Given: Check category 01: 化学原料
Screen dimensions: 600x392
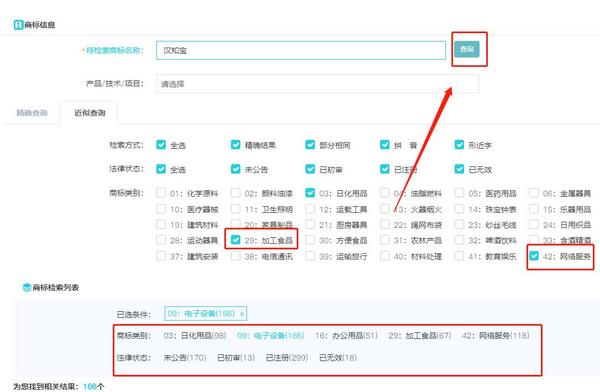Looking at the screenshot, I should [x=161, y=193].
